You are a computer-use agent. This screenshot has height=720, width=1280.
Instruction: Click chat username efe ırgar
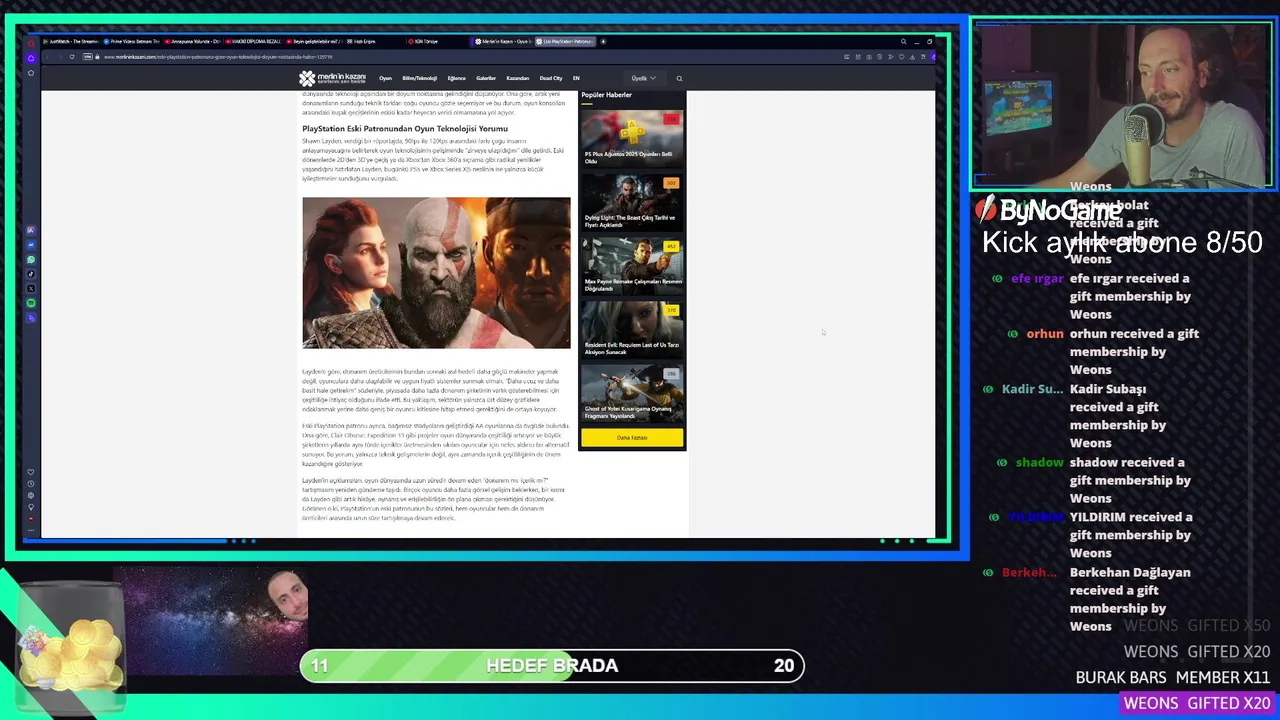(1037, 279)
